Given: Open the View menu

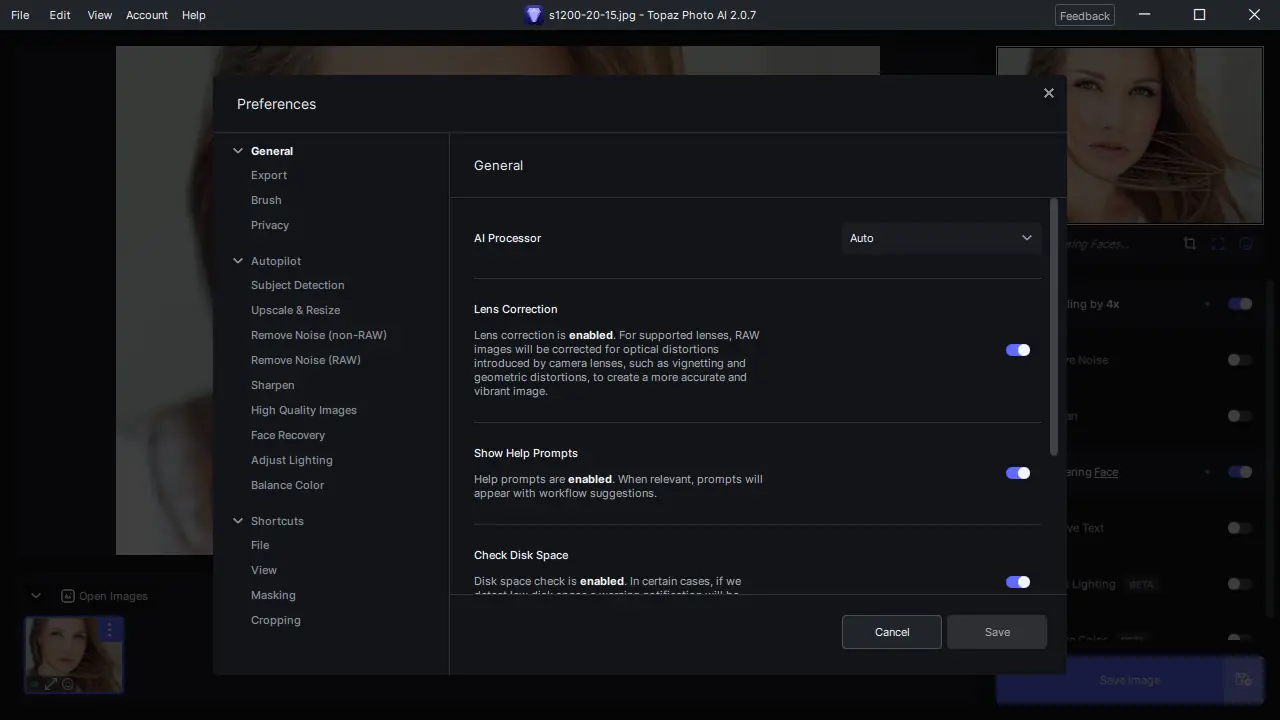Looking at the screenshot, I should click(x=99, y=15).
